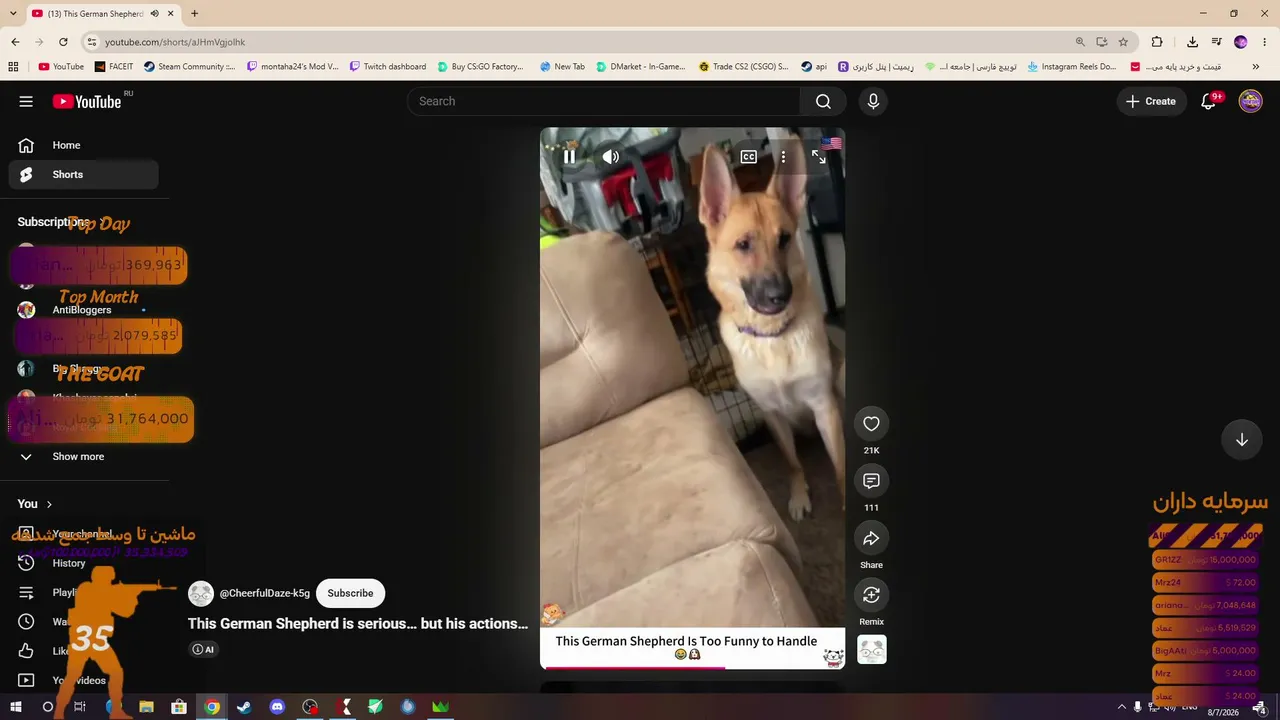Open Chrome's three-dot menu
This screenshot has height=720, width=1280.
[x=1265, y=42]
